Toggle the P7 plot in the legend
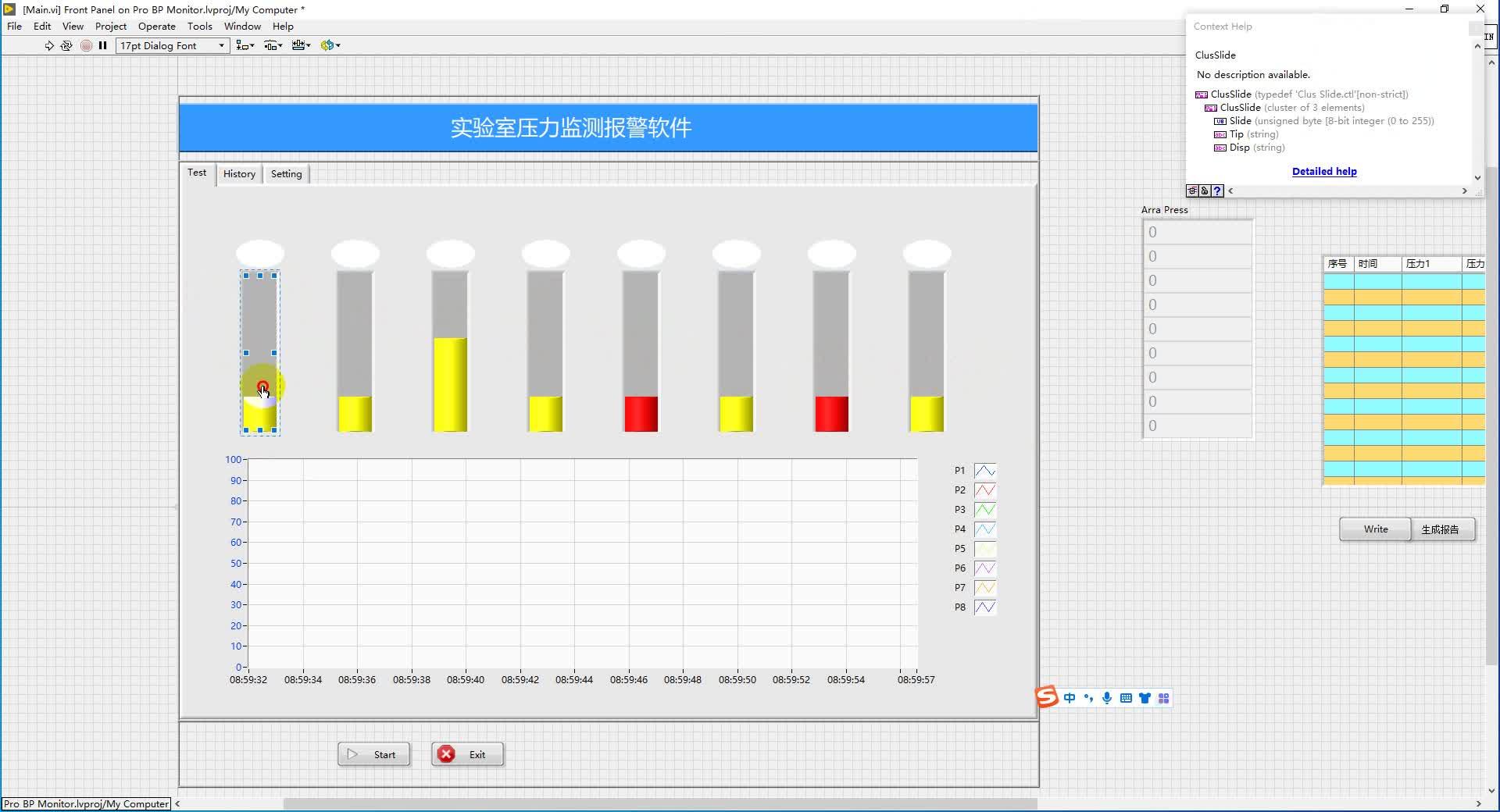Image resolution: width=1500 pixels, height=812 pixels. coord(984,587)
